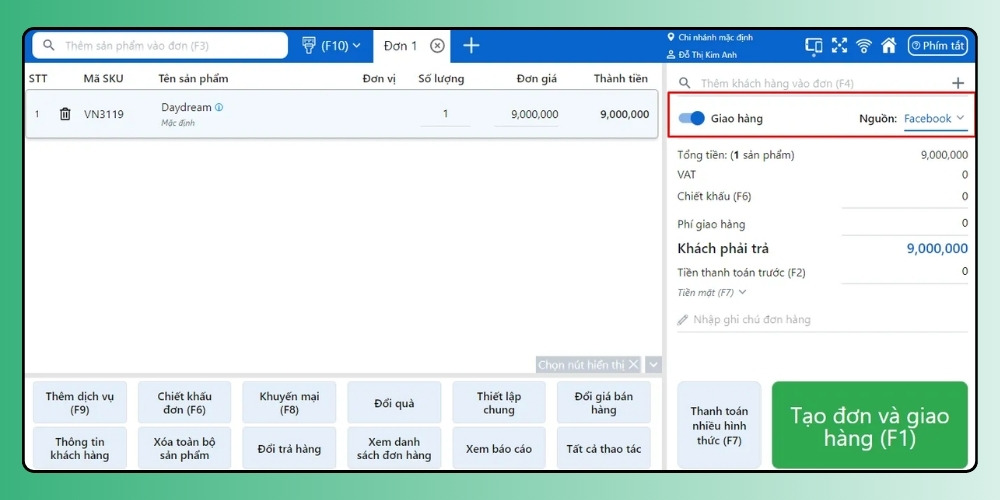The image size is (1000, 500).
Task: Click the Tiền thanh toán trước (F2) field
Action: 904,272
